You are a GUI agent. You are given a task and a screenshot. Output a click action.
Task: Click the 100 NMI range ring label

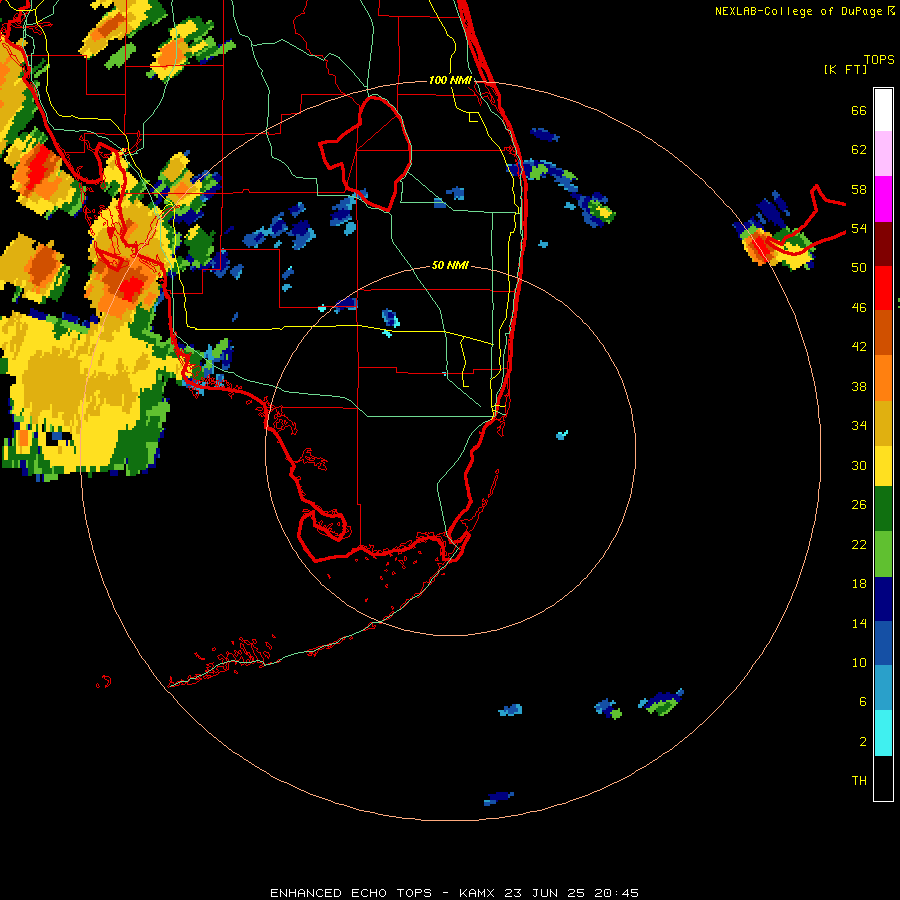point(450,80)
